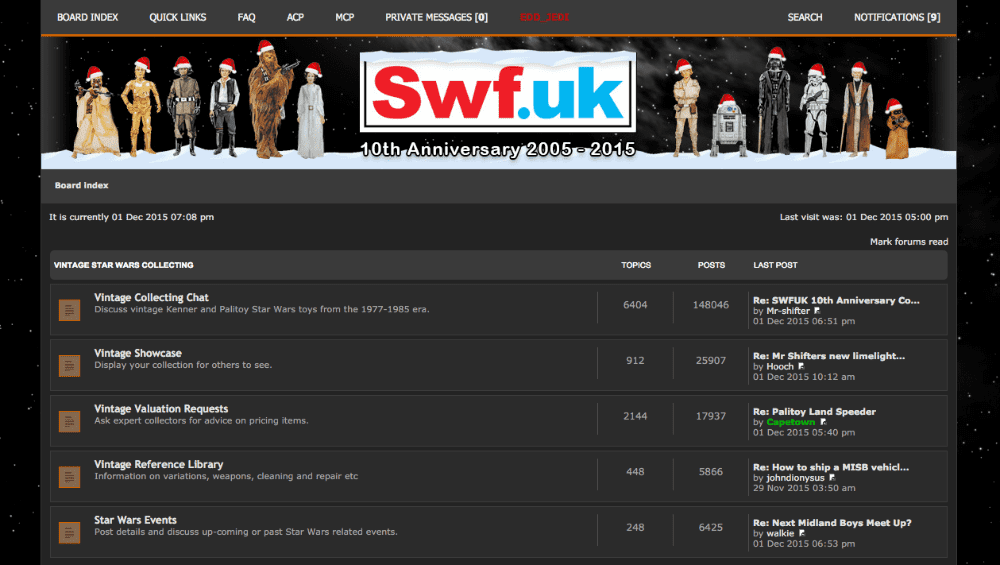1000x565 pixels.
Task: Click view-latest-post icon next to Capetown
Action: click(x=822, y=422)
